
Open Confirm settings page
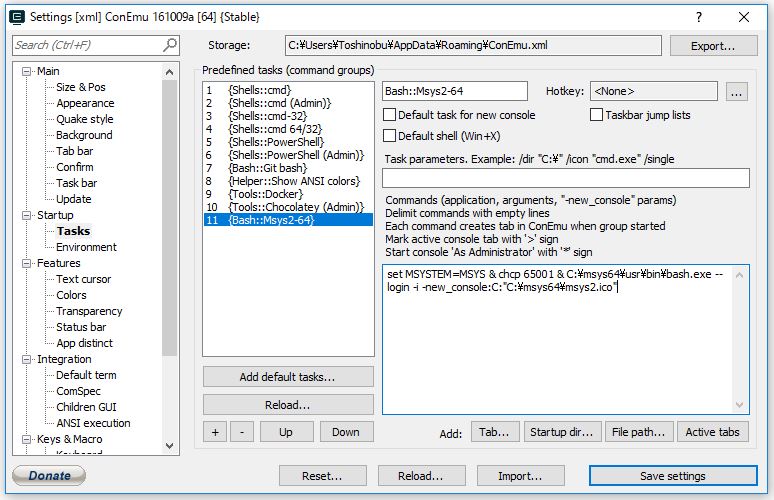tap(74, 167)
